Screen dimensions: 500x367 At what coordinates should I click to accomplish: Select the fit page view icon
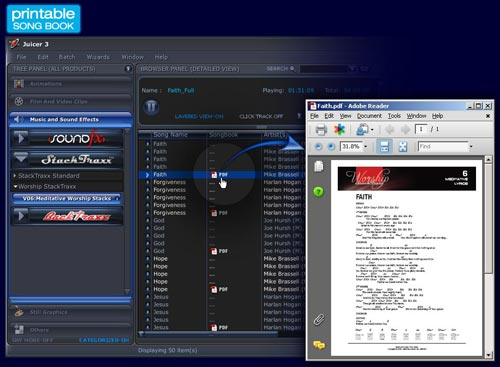(x=403, y=146)
